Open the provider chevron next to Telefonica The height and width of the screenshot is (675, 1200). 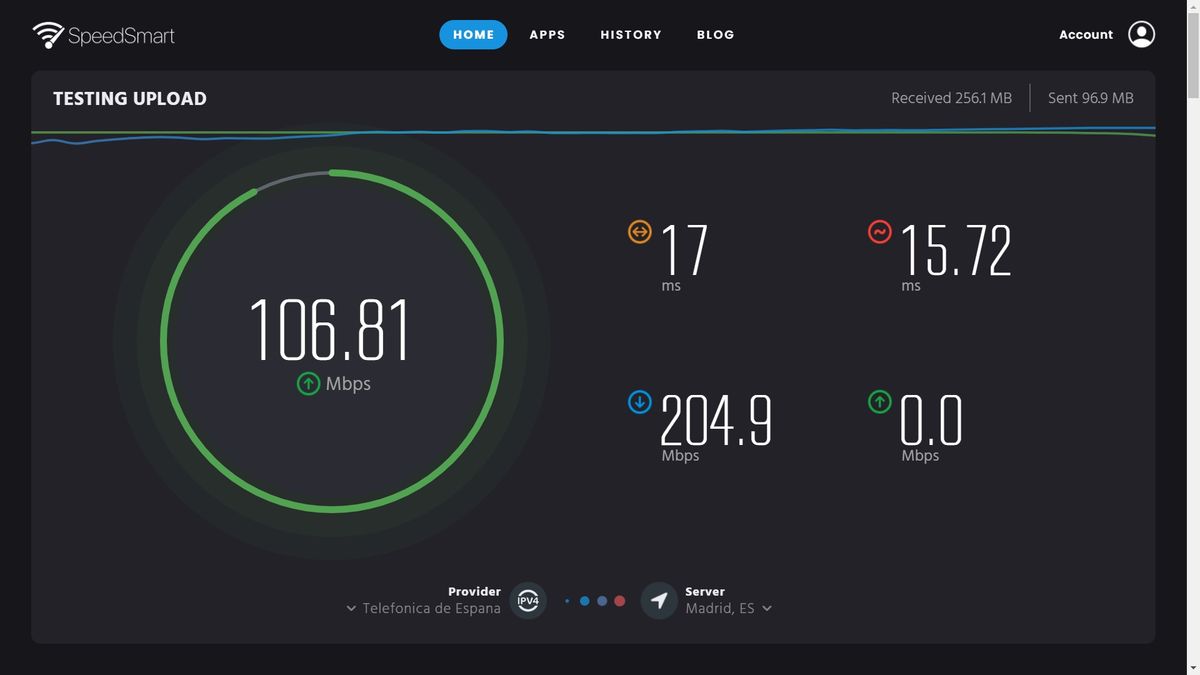click(350, 607)
